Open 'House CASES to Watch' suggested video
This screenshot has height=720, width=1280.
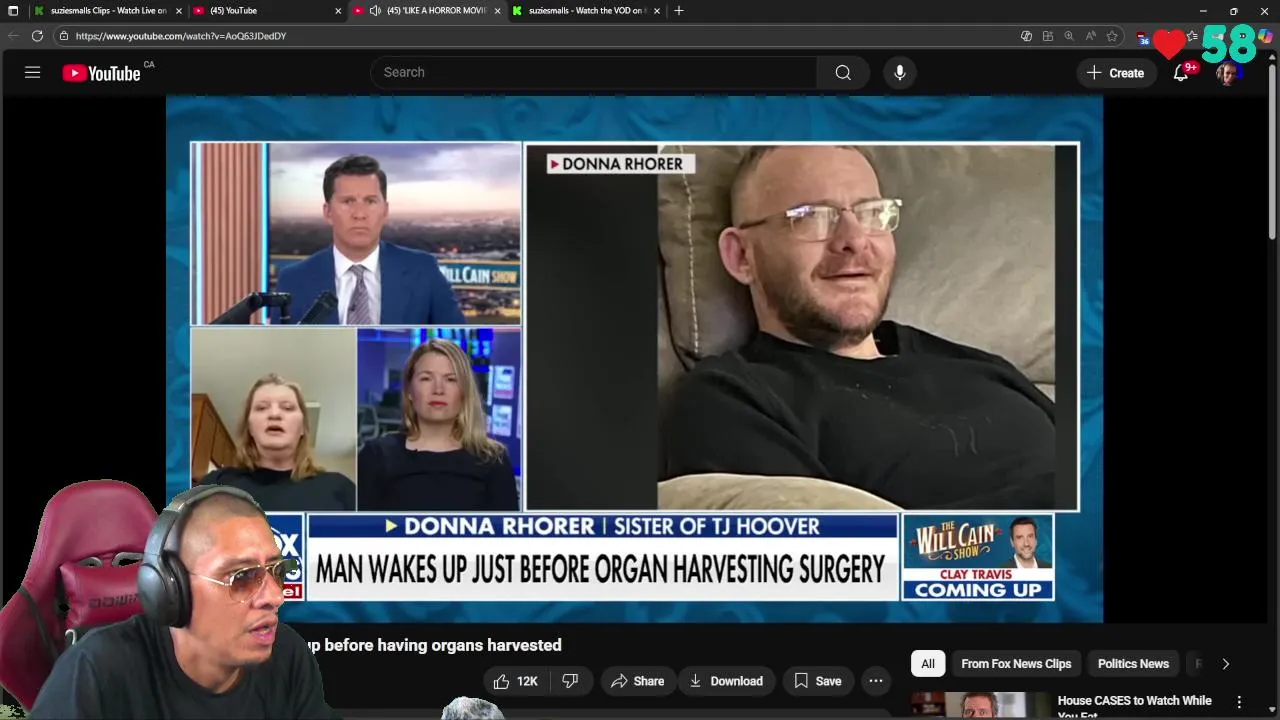click(x=1134, y=707)
